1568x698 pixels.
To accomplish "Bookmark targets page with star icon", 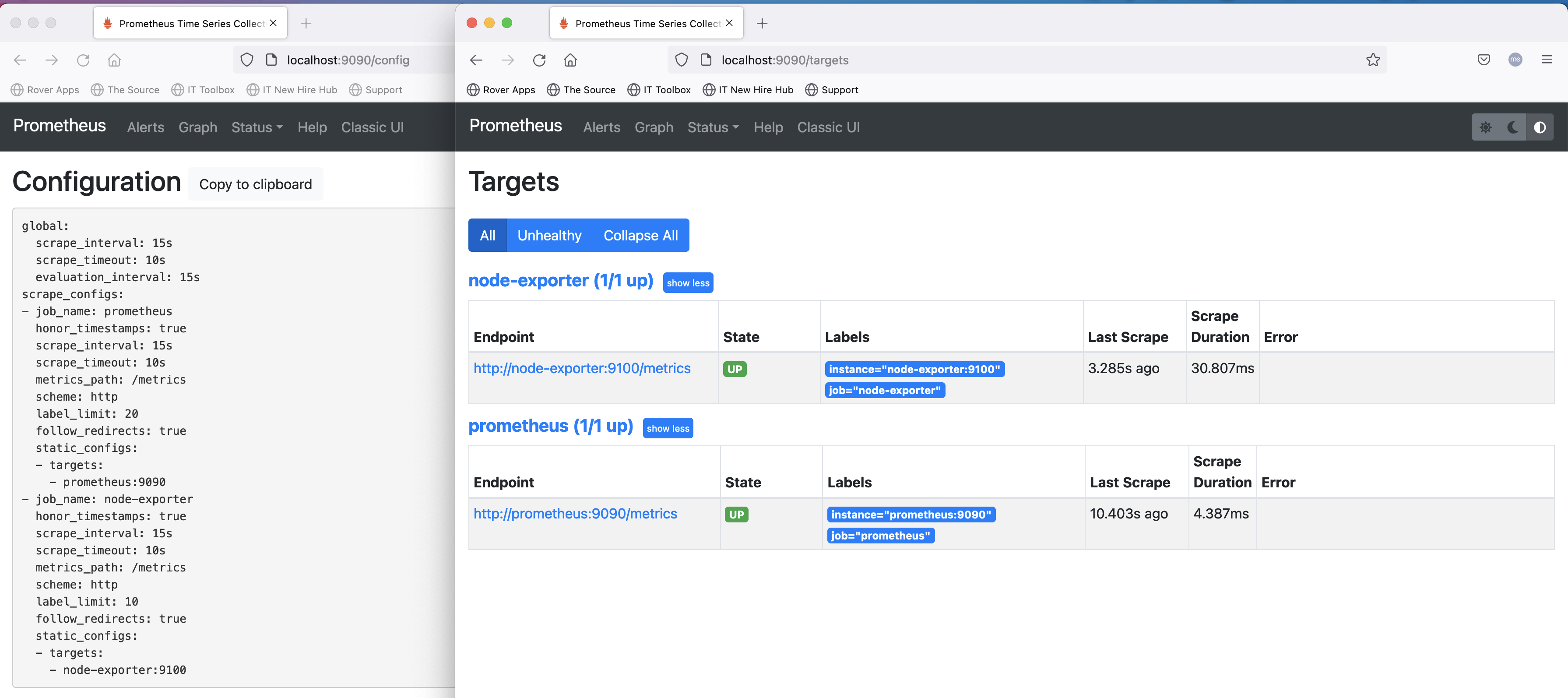I will (1373, 60).
